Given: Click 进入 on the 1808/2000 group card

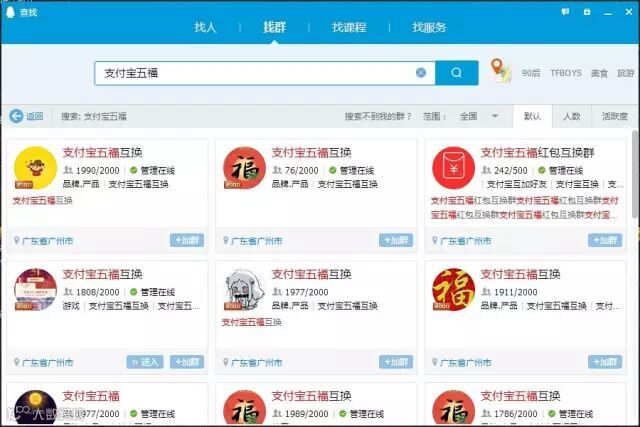Looking at the screenshot, I should pos(145,362).
